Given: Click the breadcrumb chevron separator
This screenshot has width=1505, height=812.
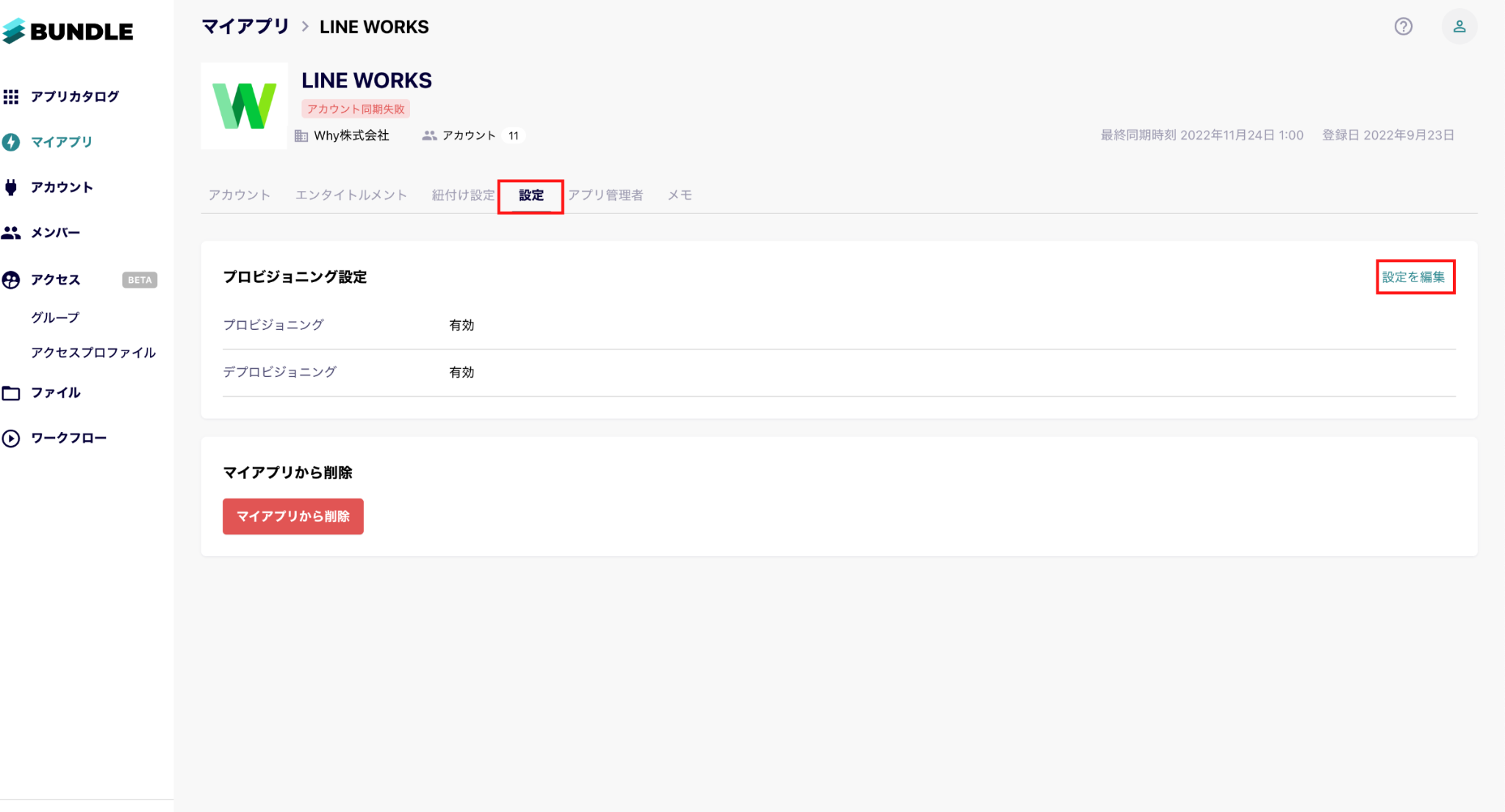Looking at the screenshot, I should [305, 27].
